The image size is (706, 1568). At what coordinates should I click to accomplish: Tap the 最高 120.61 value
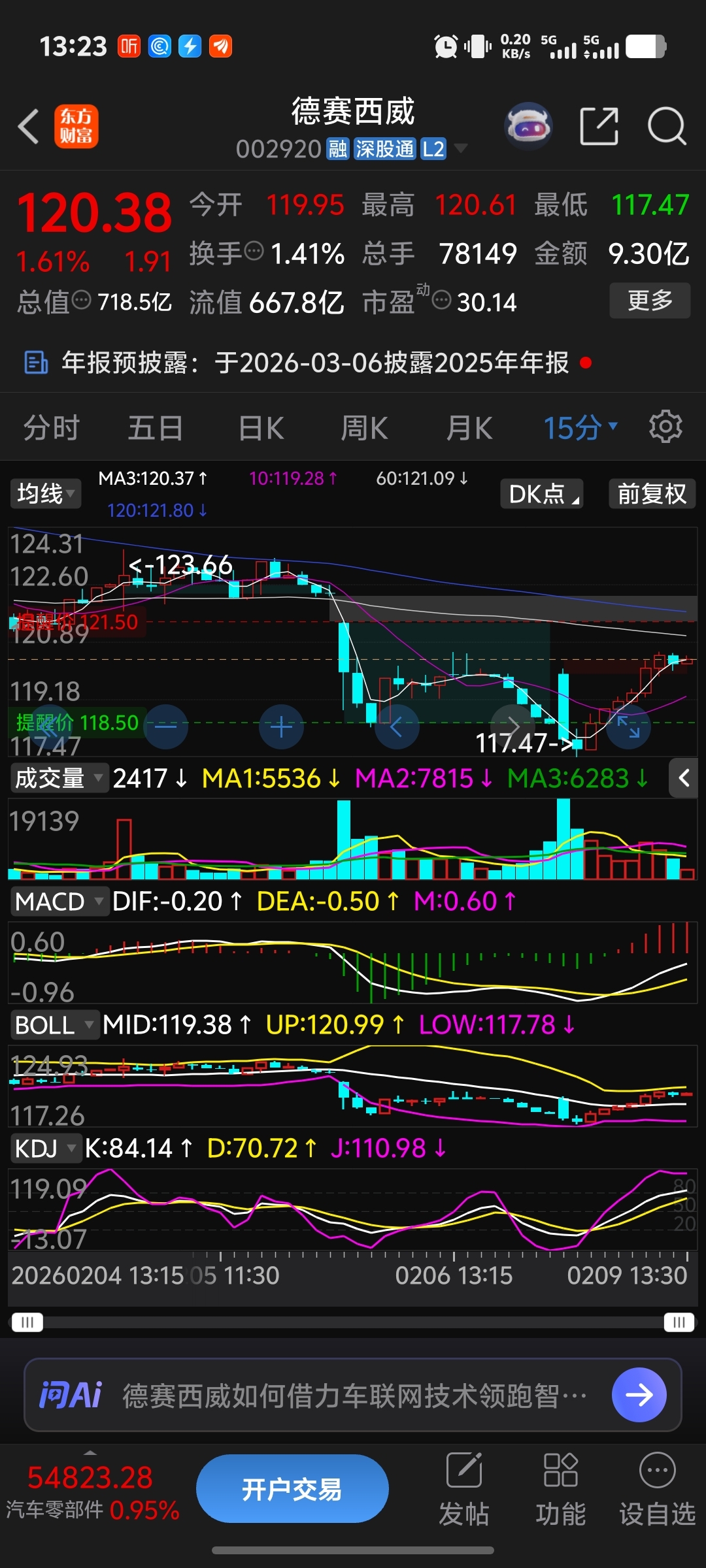[x=476, y=205]
